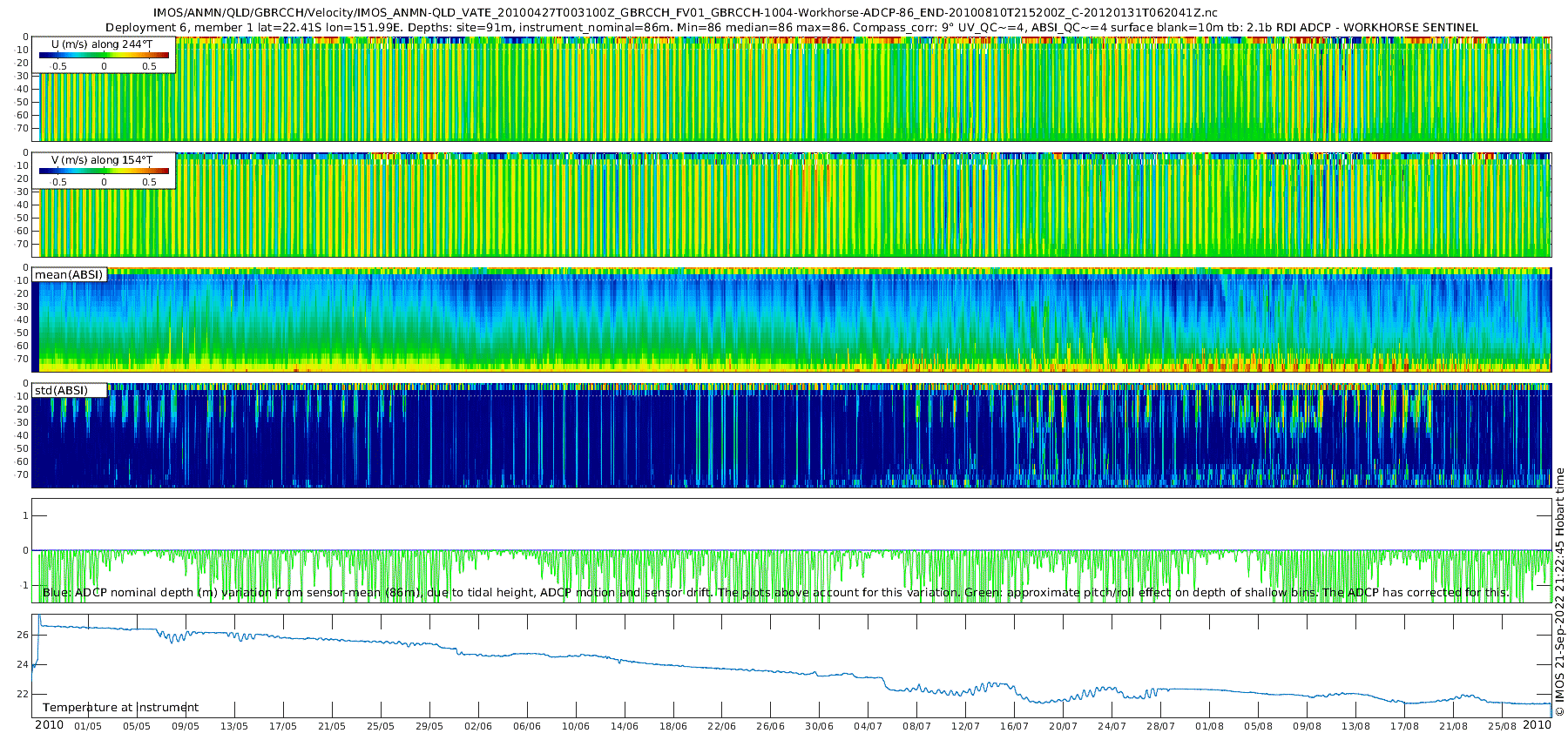This screenshot has height=740, width=1568.
Task: Click the std(ABSI) heatmap panel
Action: 792,435
